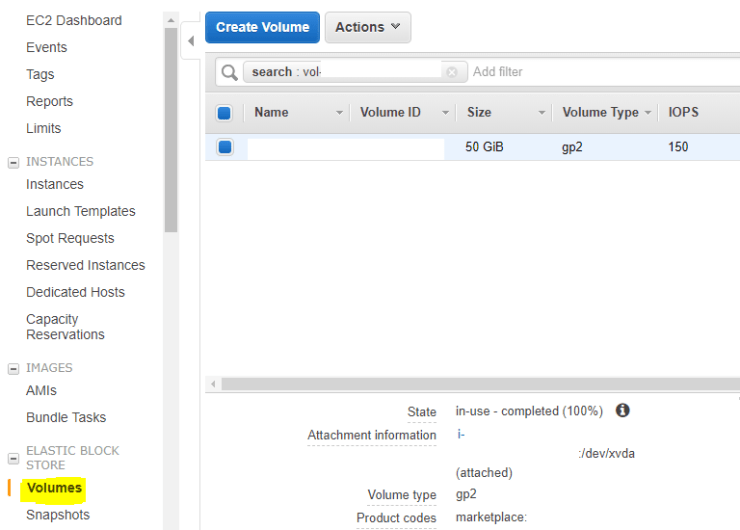The image size is (740, 530).
Task: Collapse the INSTANCES section
Action: click(14, 163)
